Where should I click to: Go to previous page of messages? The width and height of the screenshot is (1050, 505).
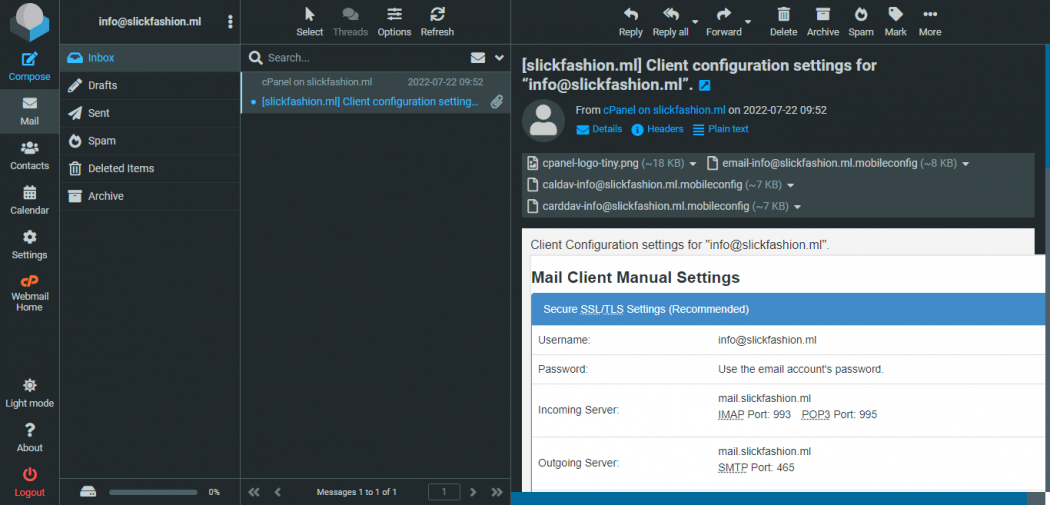click(277, 492)
